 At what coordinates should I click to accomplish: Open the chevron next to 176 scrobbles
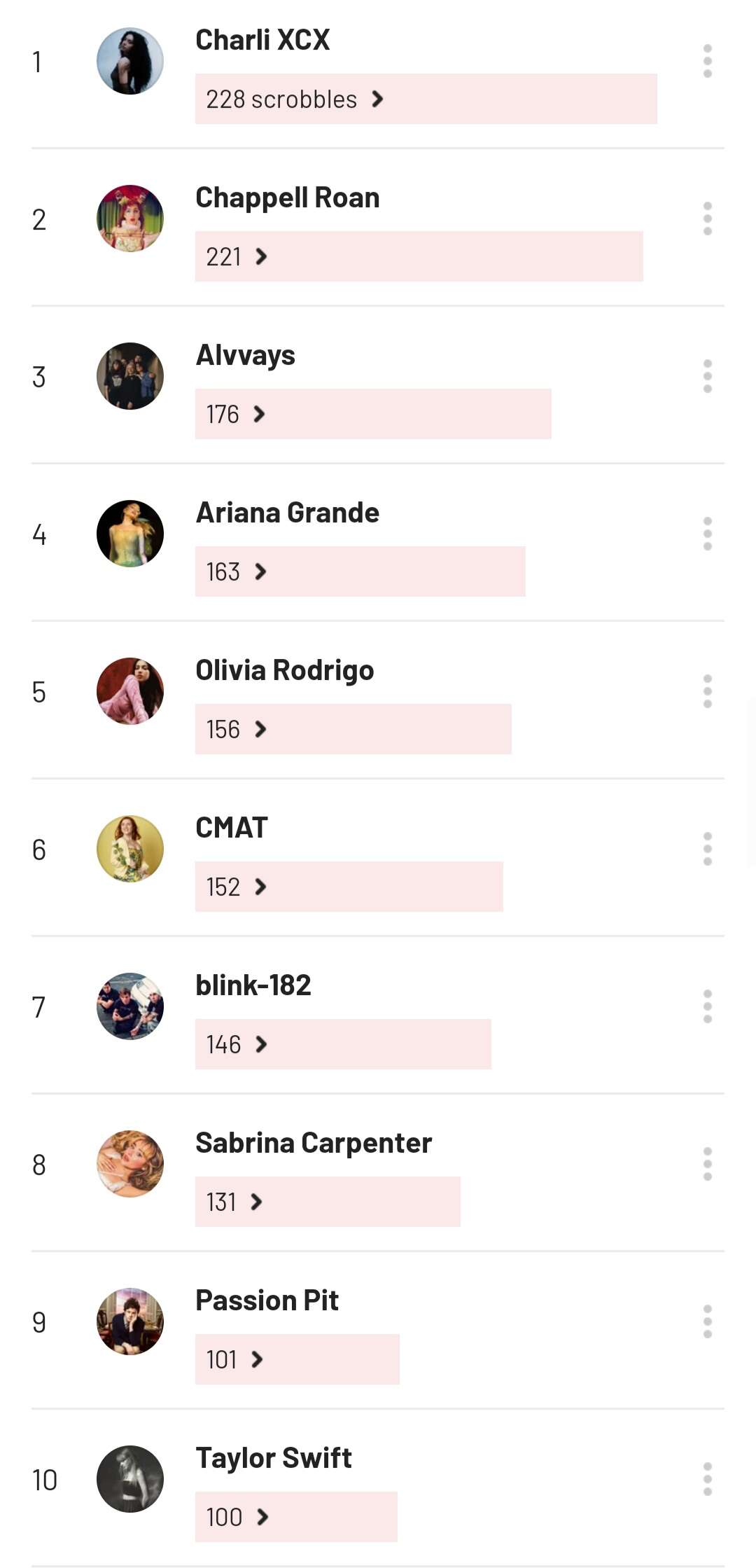[x=259, y=414]
